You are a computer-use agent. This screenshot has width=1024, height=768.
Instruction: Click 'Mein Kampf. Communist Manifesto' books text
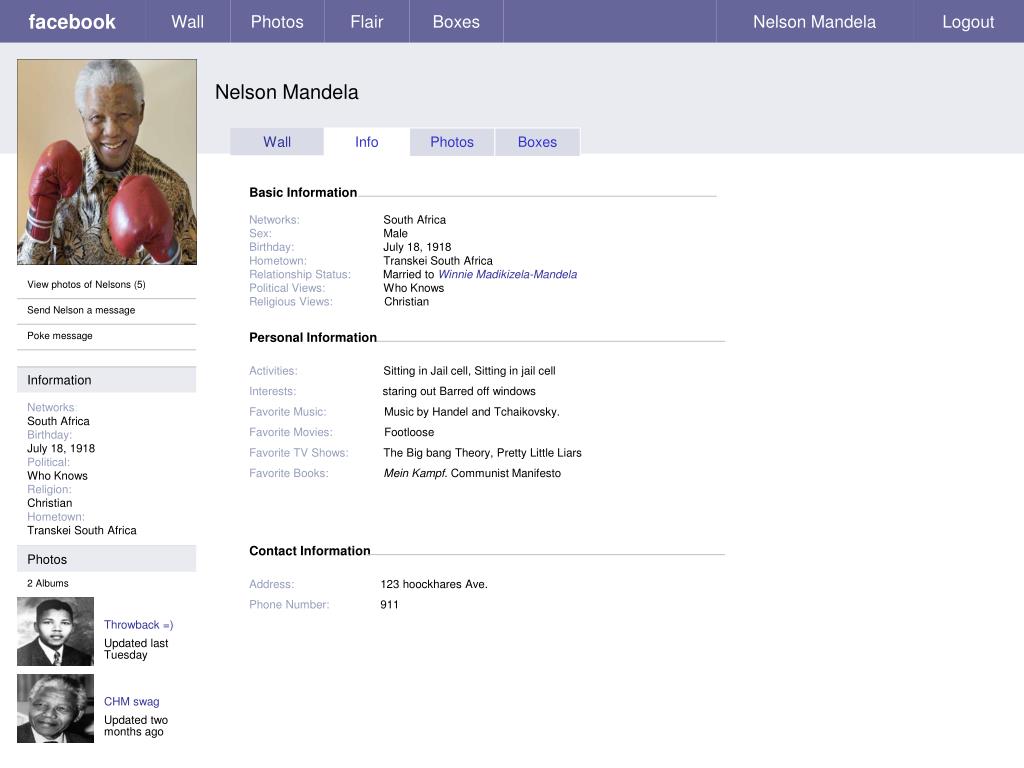point(472,473)
